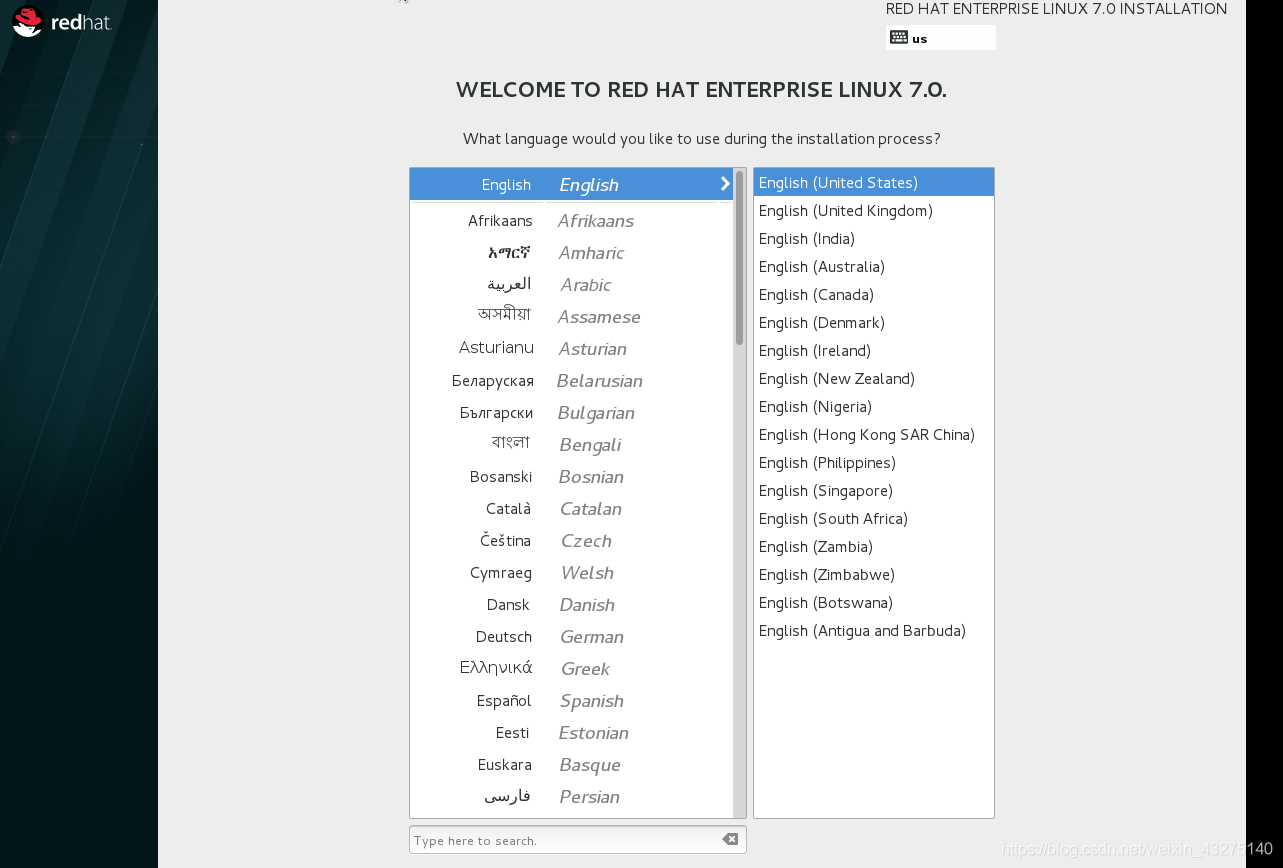The height and width of the screenshot is (868, 1283).
Task: Click the Red Hat logo
Action: 62,21
